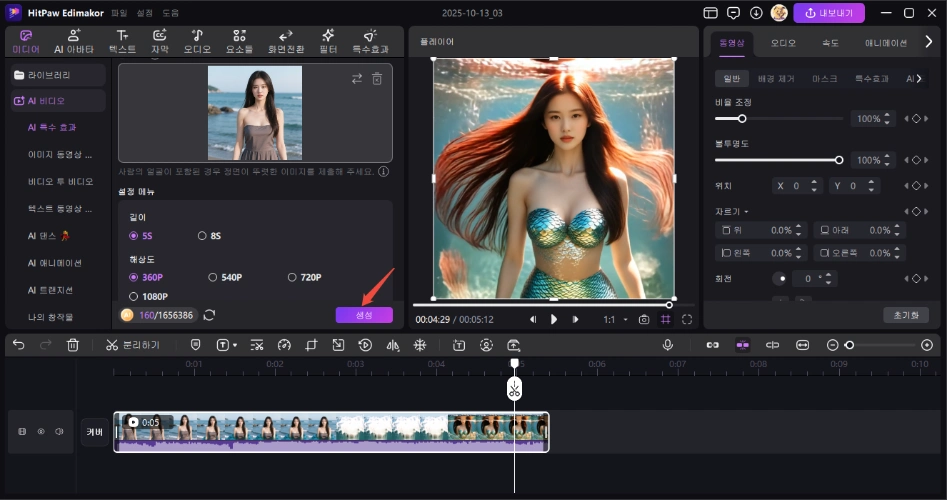The height and width of the screenshot is (500, 947).
Task: Mute the track with speaker icon
Action: point(59,431)
